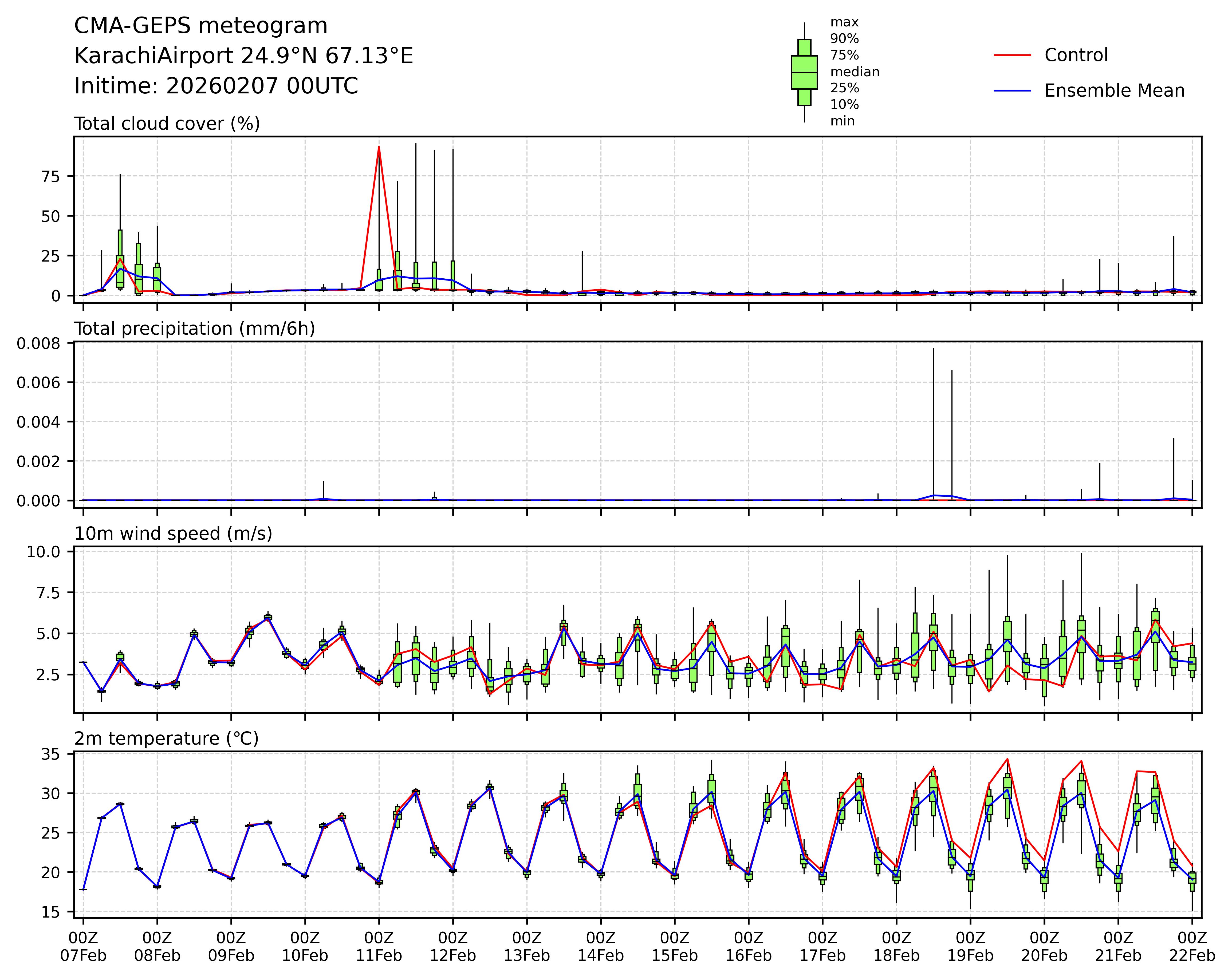Click the red cloud cover peak at 11Feb

tap(379, 147)
